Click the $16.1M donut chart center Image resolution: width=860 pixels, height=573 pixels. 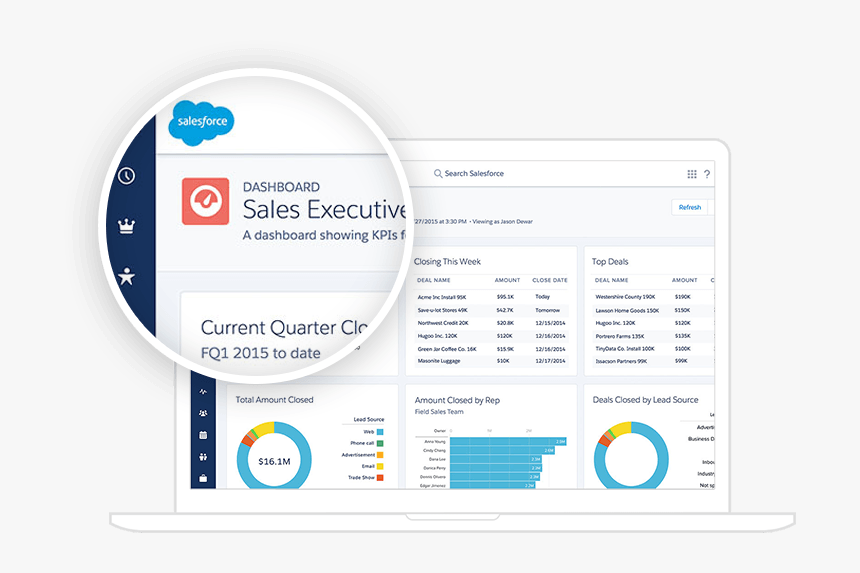click(274, 461)
